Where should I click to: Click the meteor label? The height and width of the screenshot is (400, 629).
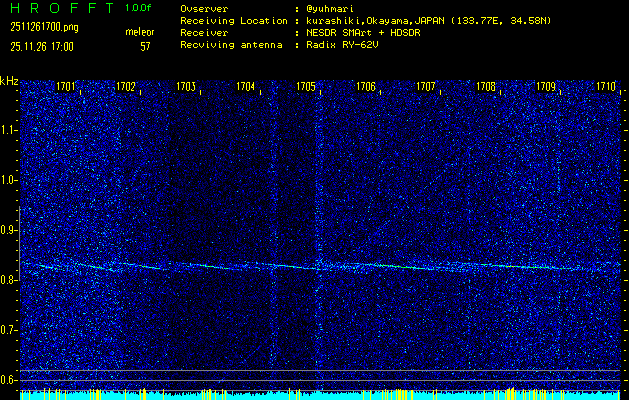coord(139,33)
